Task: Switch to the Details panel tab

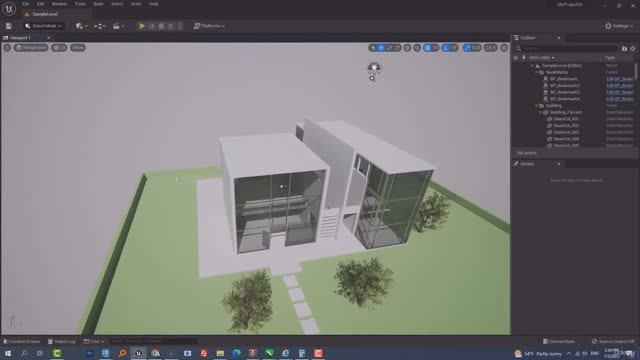Action: pyautogui.click(x=527, y=164)
